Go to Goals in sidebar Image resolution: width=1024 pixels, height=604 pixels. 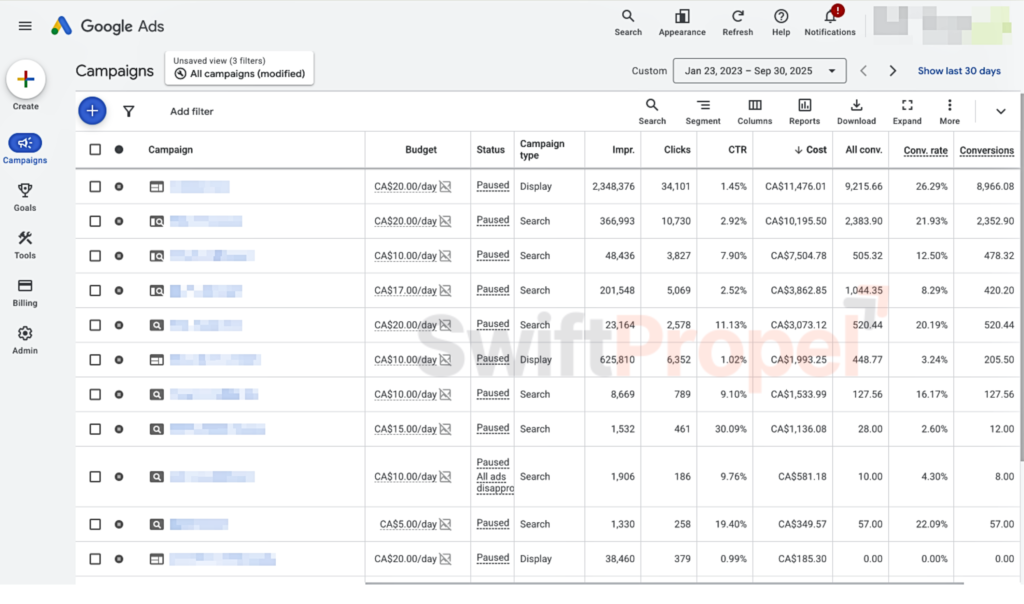25,197
